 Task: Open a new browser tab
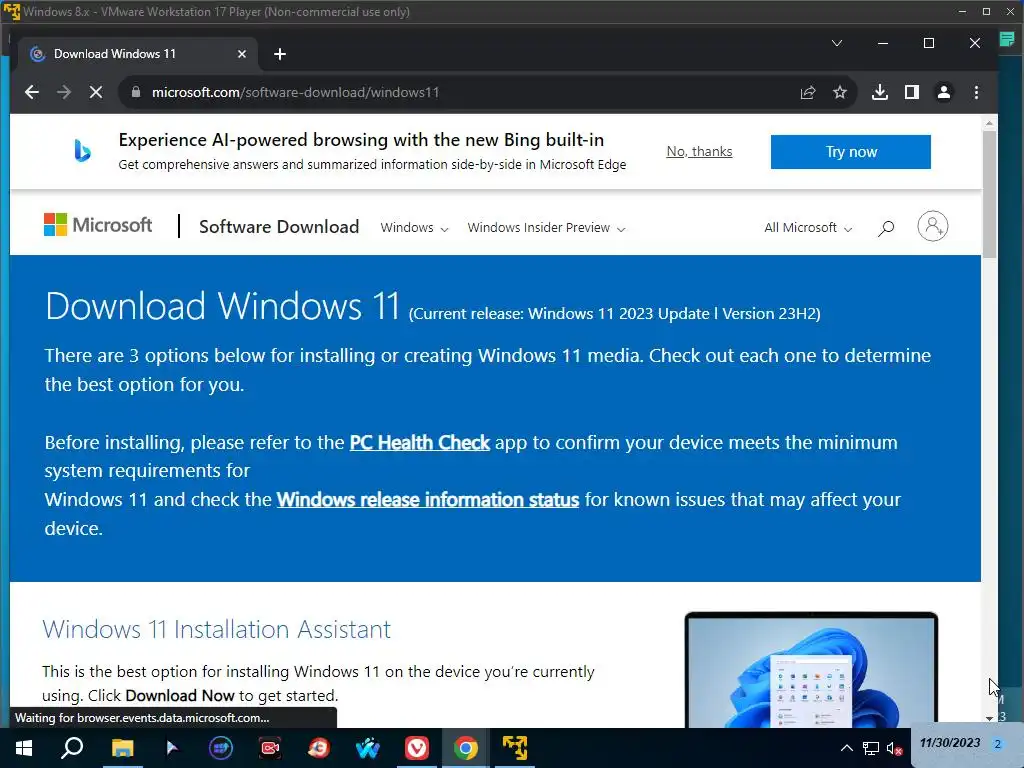coord(280,54)
